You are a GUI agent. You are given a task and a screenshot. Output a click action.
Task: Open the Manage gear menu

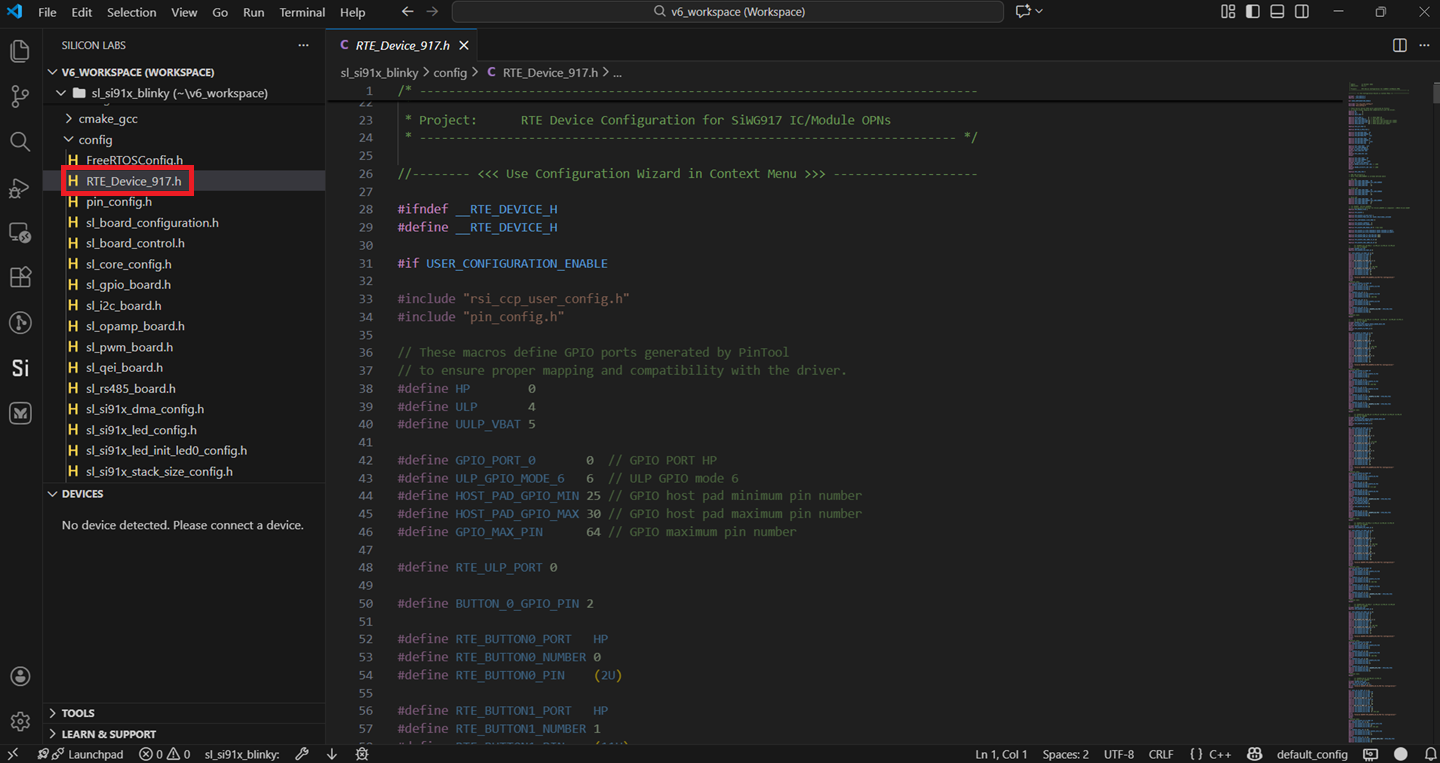pos(19,721)
